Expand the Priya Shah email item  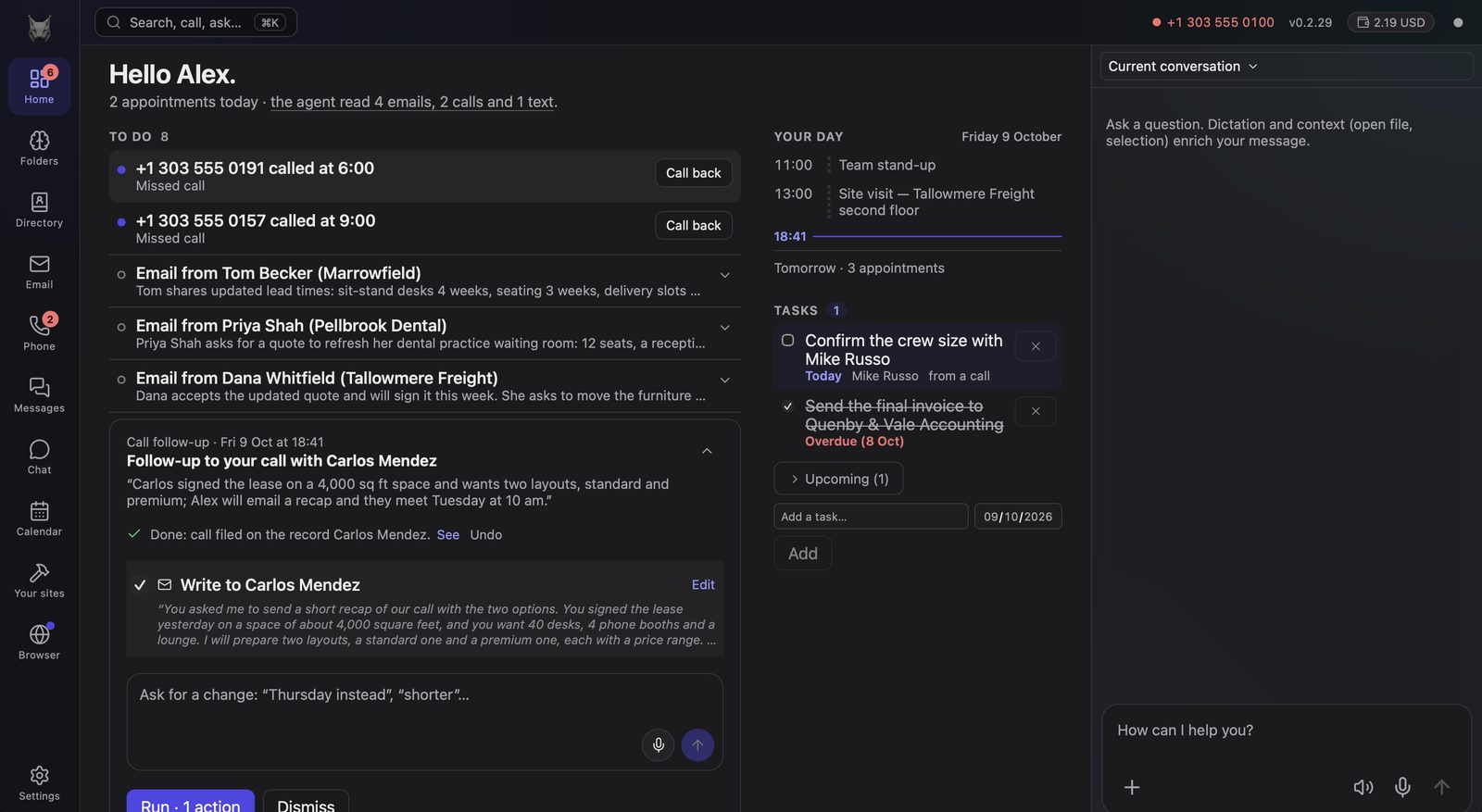click(725, 328)
